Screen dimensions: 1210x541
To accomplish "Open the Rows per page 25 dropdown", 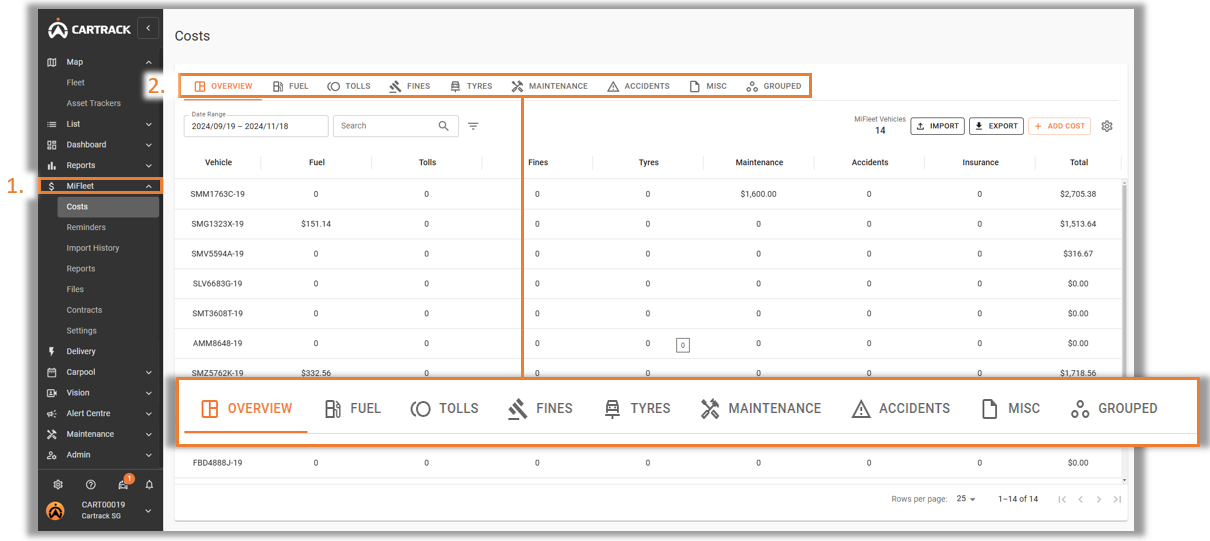I will pos(966,499).
